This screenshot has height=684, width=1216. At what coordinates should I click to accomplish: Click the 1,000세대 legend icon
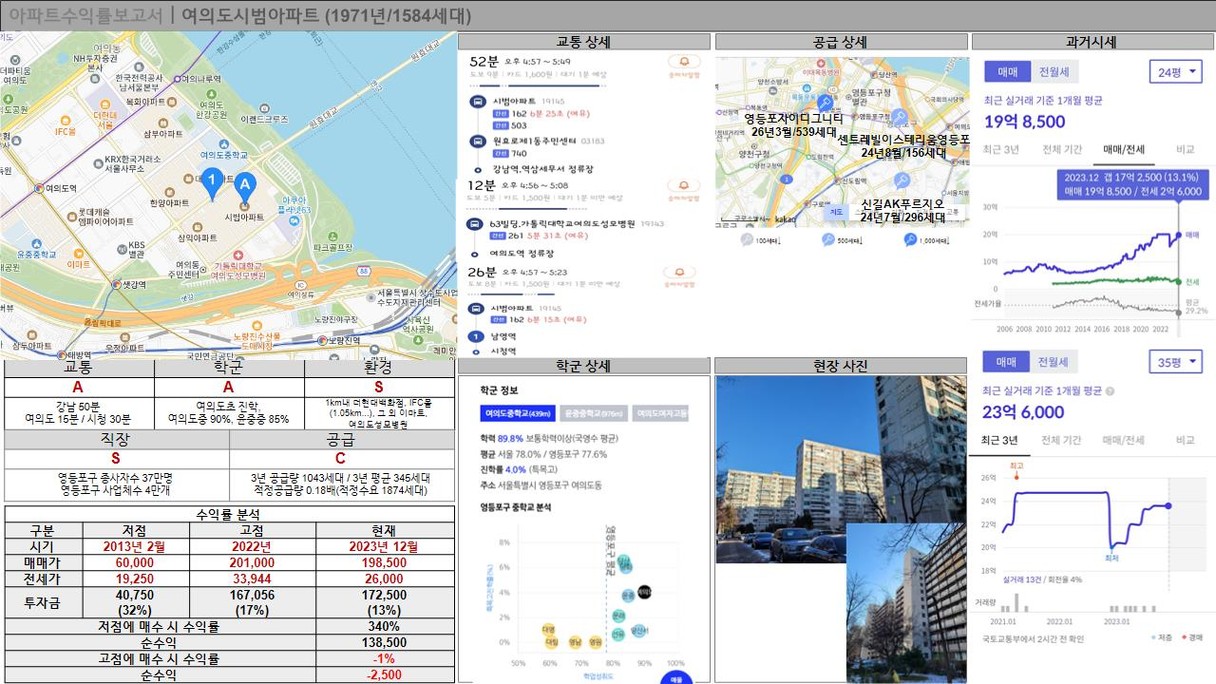pyautogui.click(x=910, y=240)
